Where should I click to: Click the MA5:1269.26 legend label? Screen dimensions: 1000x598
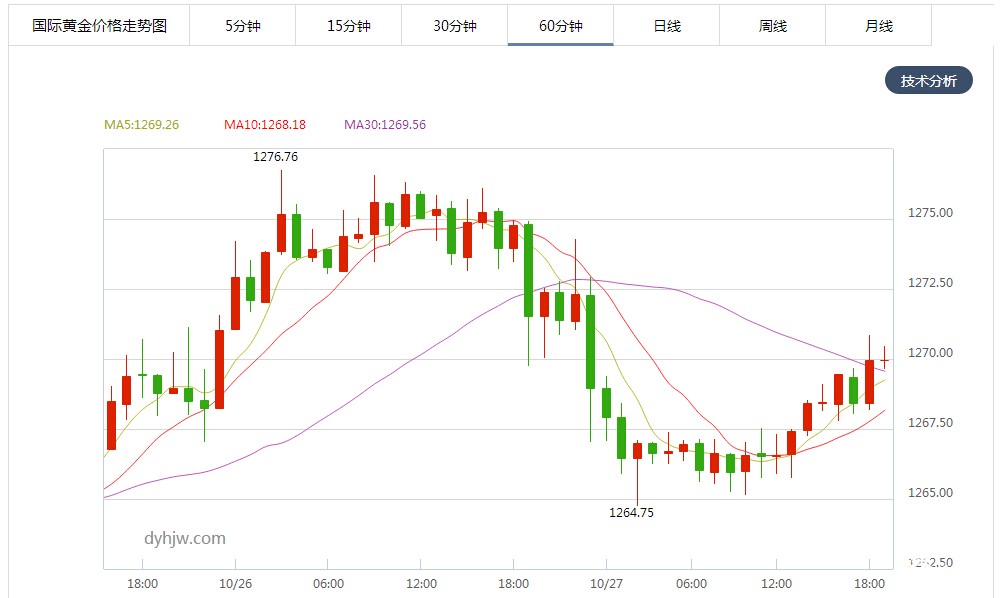(x=141, y=125)
